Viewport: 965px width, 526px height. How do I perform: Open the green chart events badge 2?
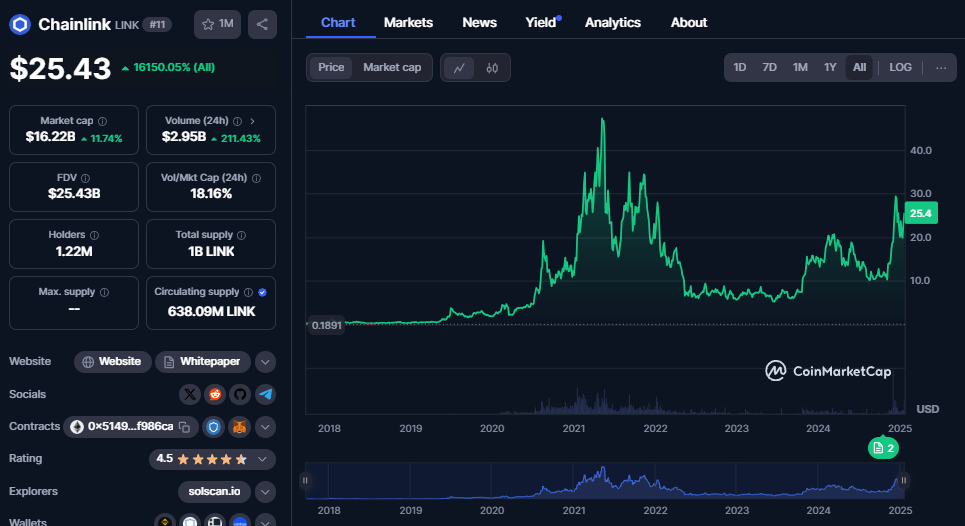883,448
